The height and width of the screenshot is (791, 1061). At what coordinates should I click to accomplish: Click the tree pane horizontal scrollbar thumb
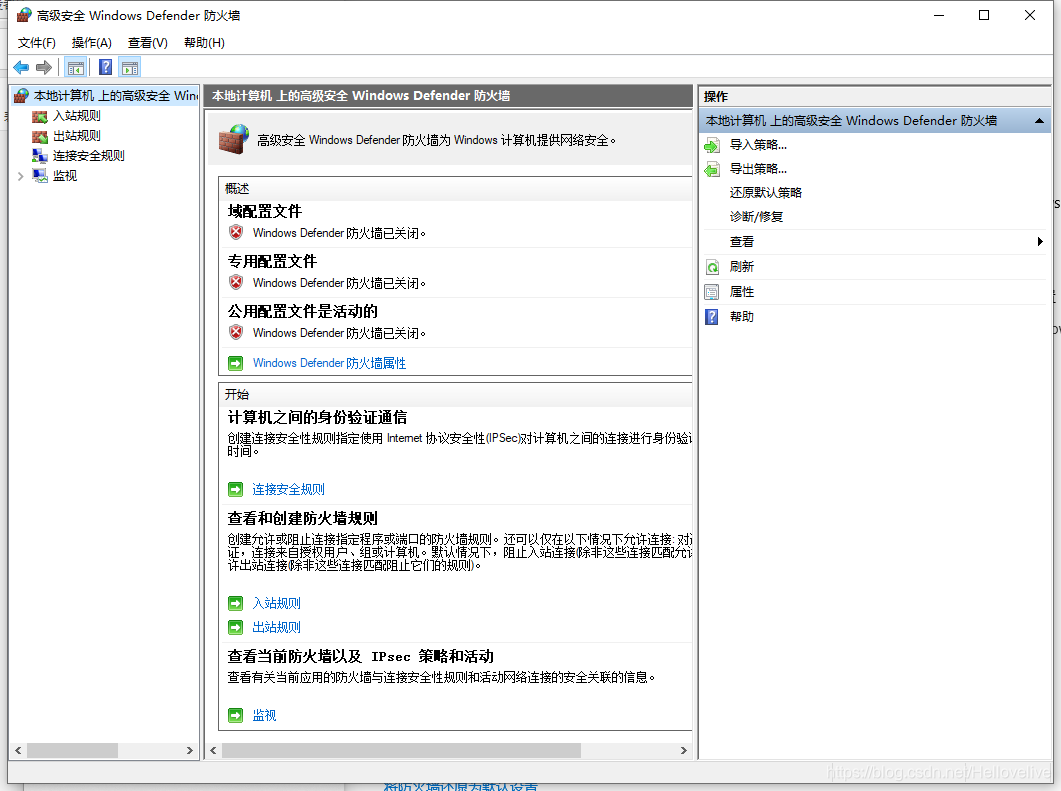(x=72, y=750)
